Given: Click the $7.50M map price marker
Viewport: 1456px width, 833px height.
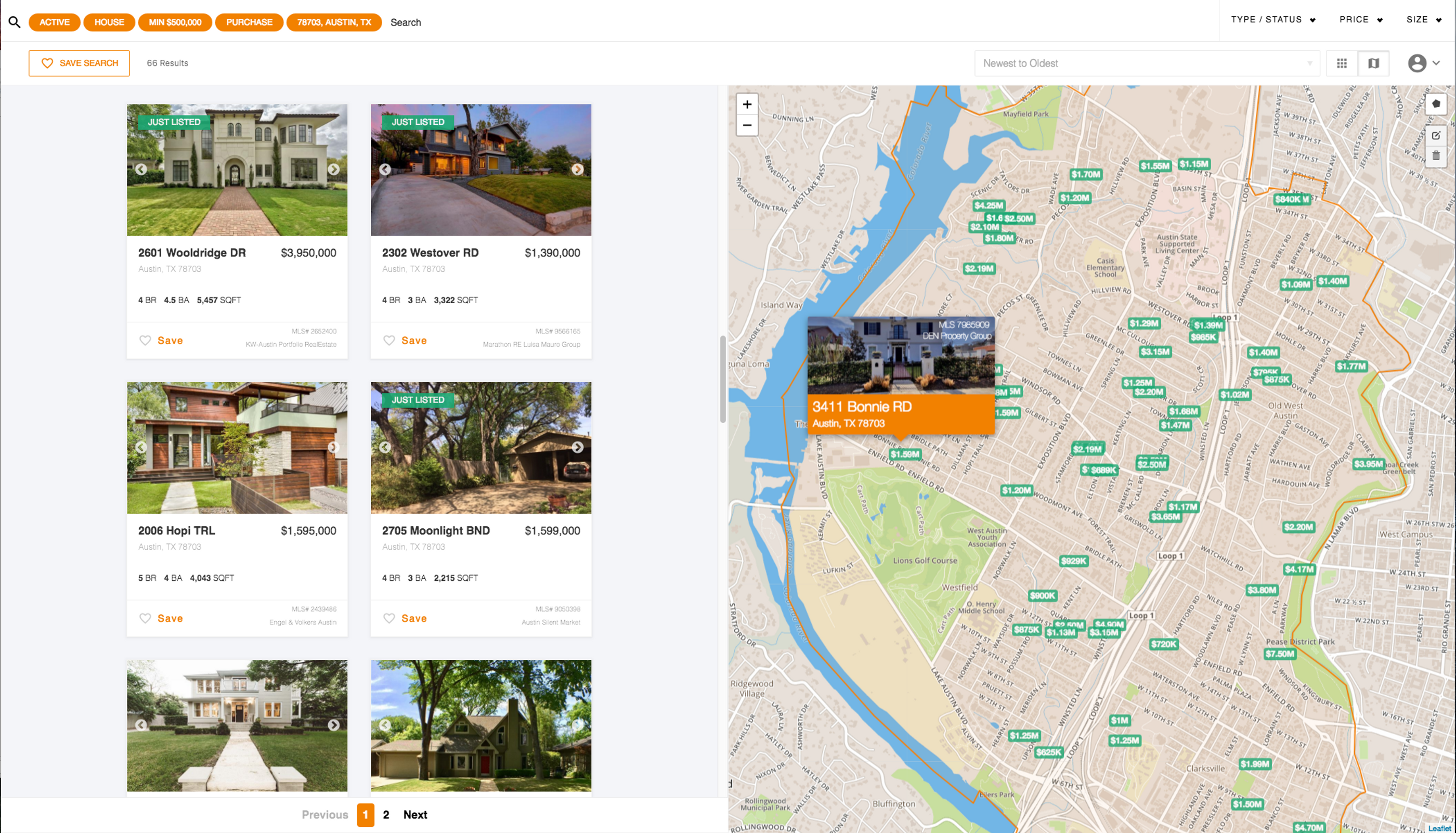Looking at the screenshot, I should click(1279, 654).
